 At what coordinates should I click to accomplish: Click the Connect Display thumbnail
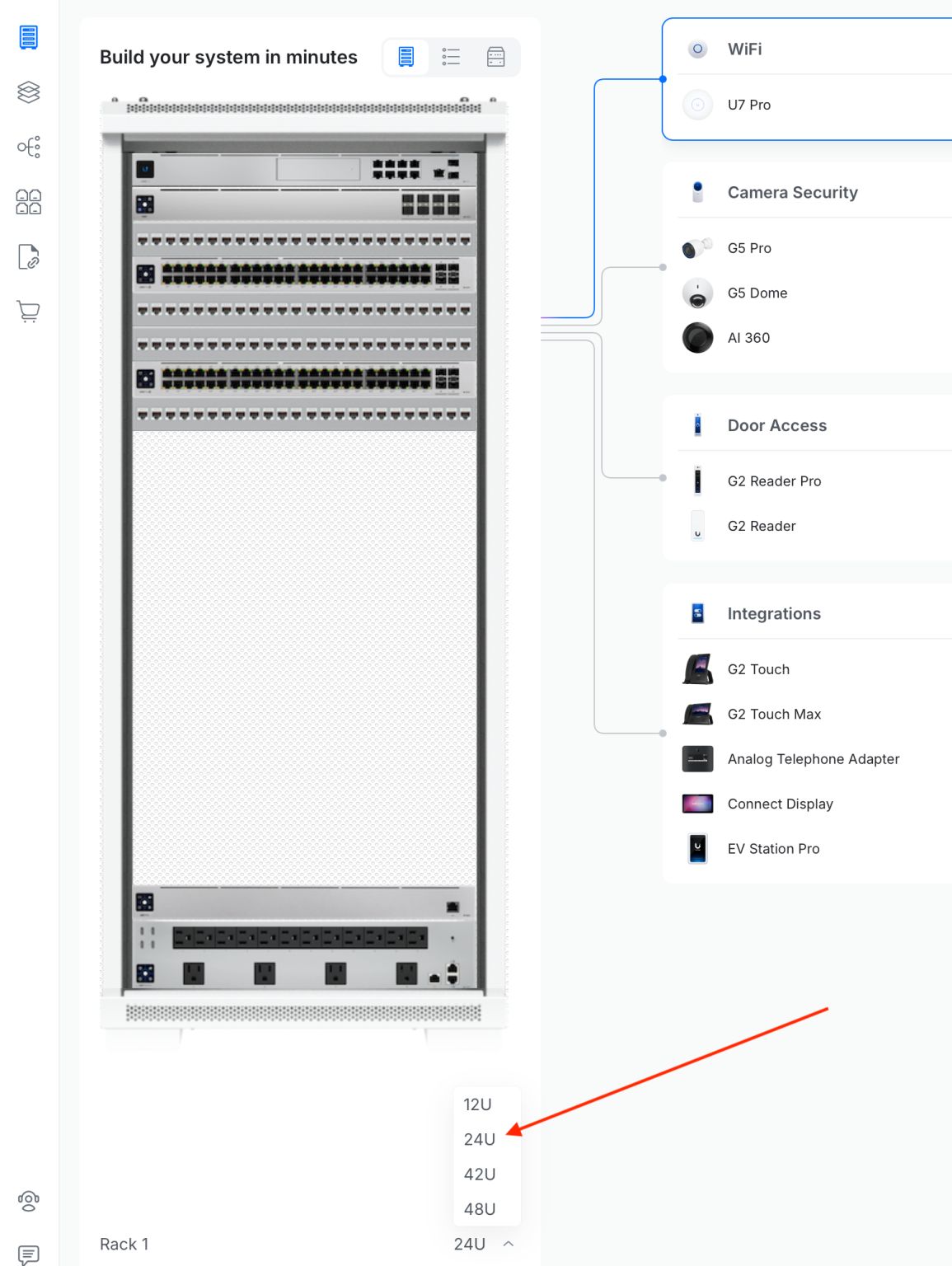(x=697, y=804)
